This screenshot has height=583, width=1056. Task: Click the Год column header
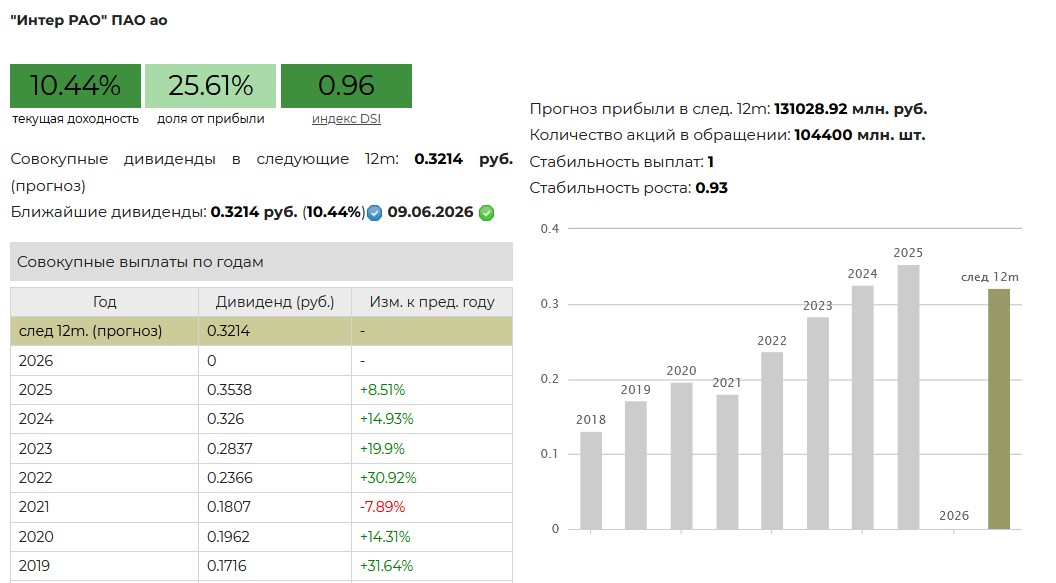point(105,302)
